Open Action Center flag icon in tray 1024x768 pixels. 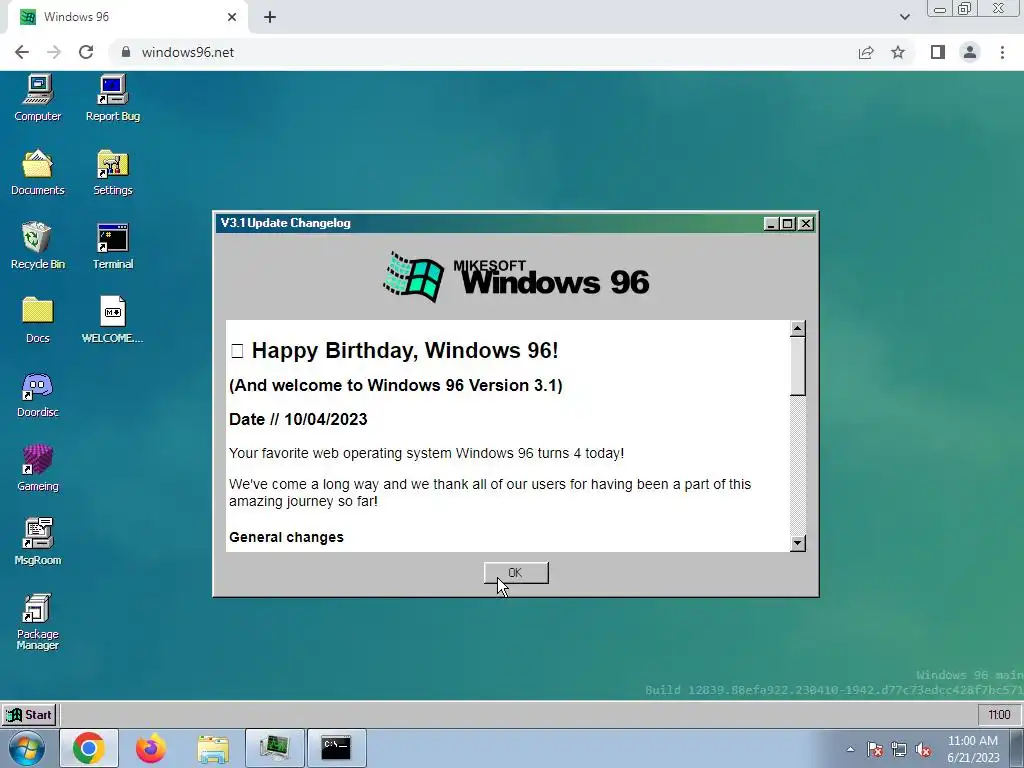pos(875,750)
